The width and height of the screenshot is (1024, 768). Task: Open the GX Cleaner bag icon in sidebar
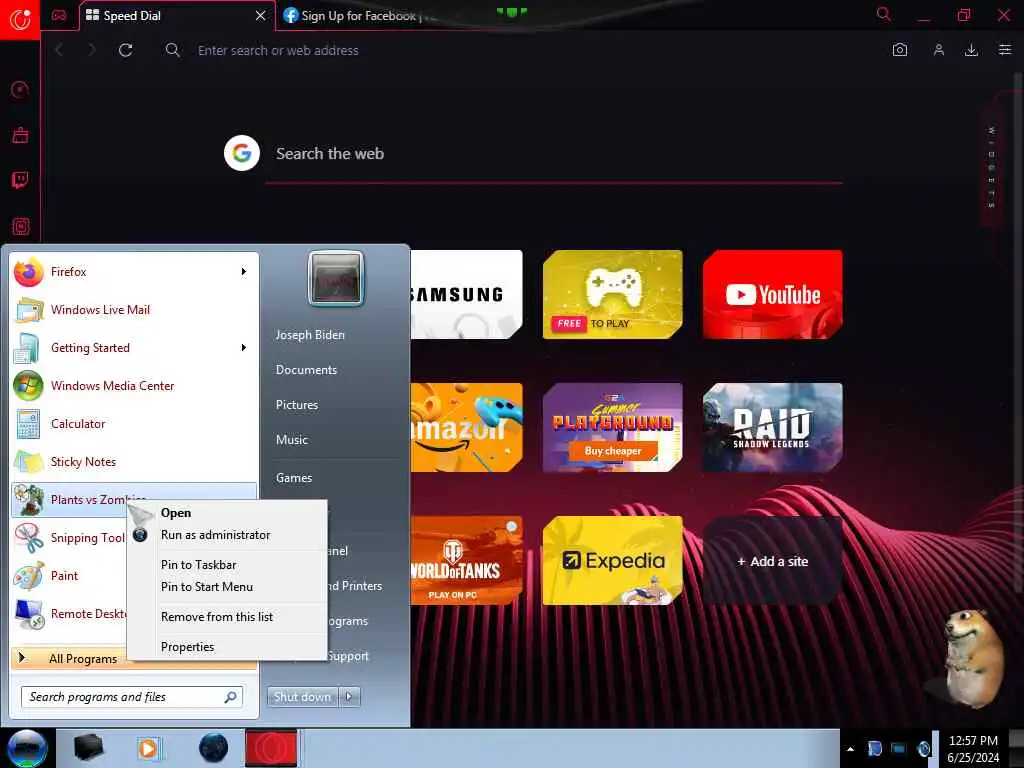point(20,135)
